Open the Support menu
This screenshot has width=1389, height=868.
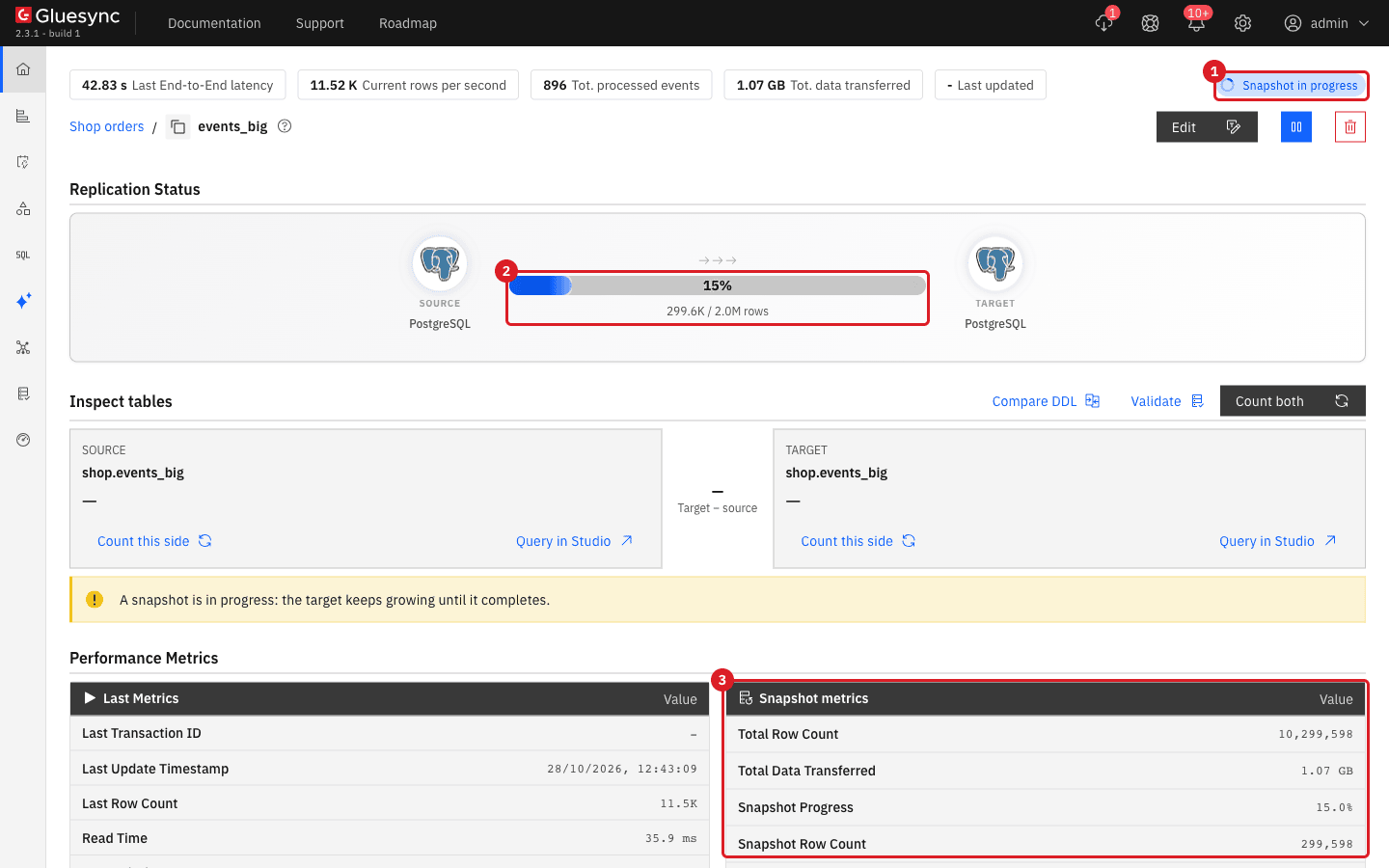320,23
